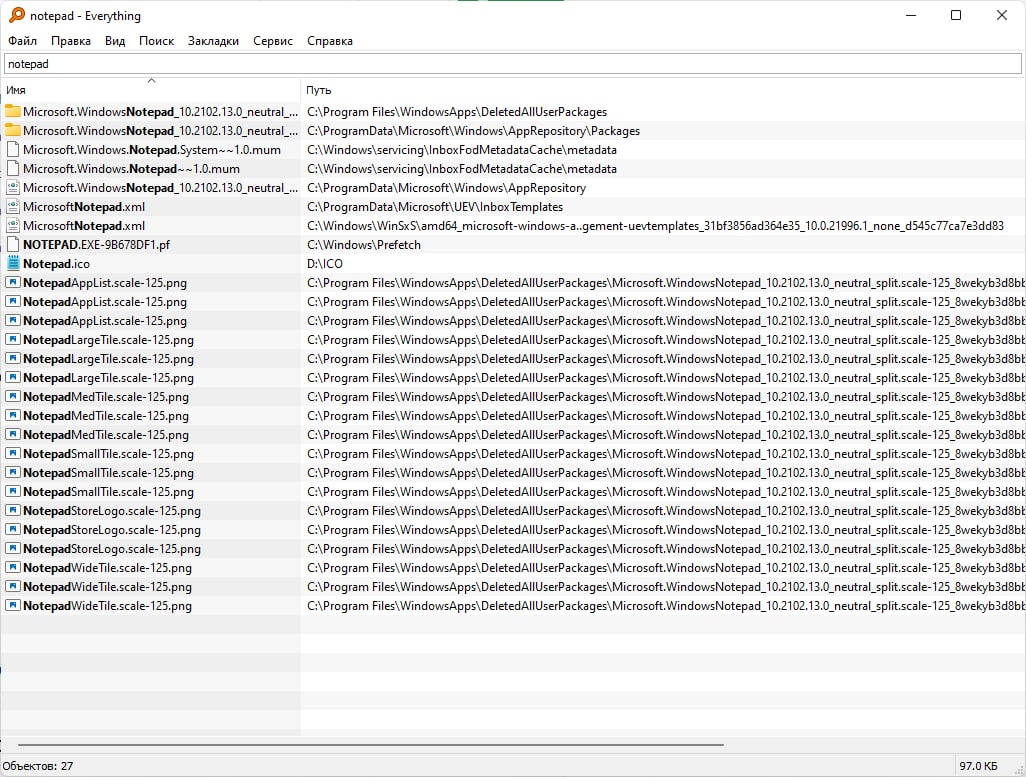Click the WinSxS amd64_microsoft-windows path cell

point(655,226)
